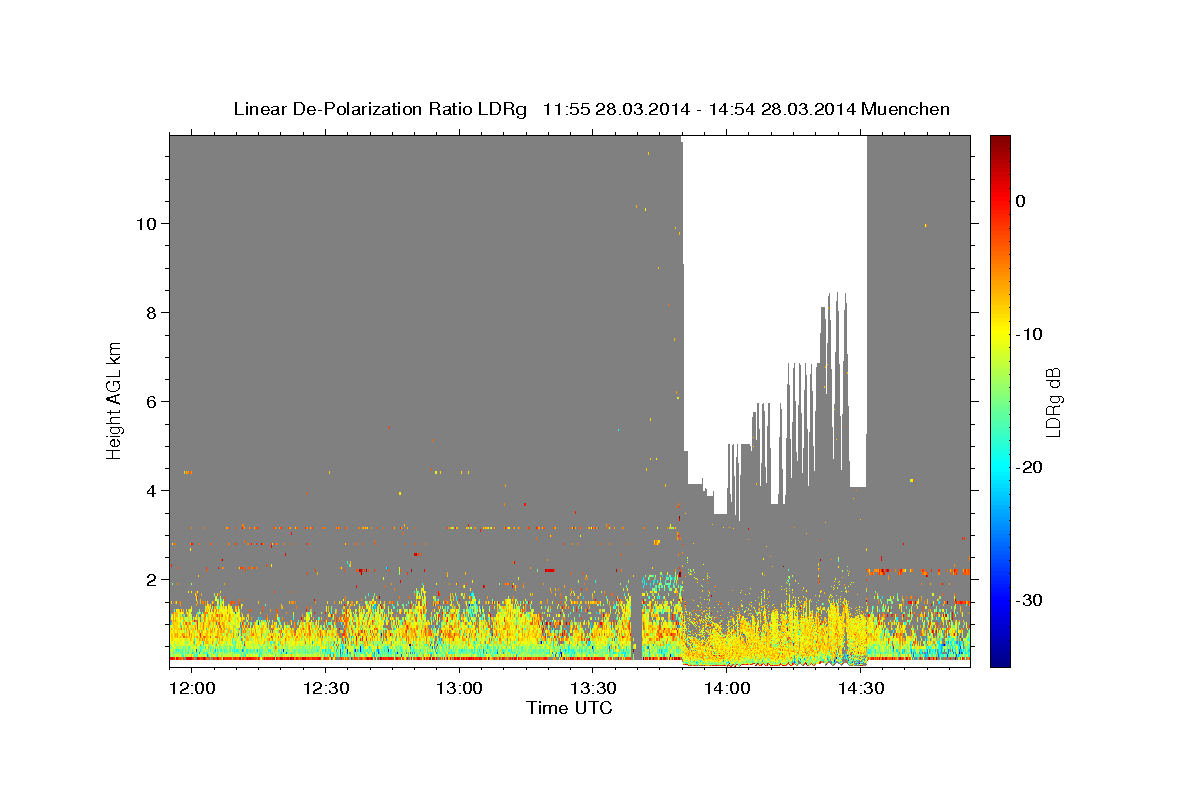The image size is (1200, 800).
Task: Click the colorbar value -10
Action: [1030, 334]
